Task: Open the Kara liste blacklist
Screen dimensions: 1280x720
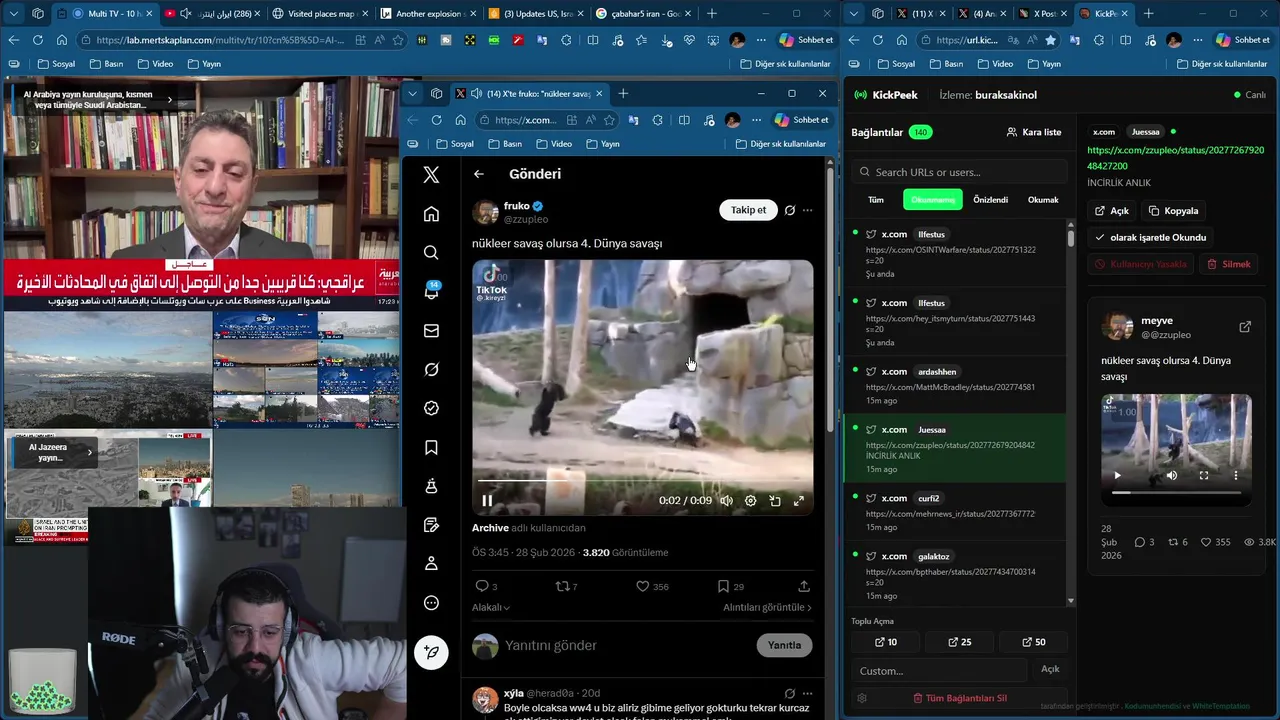Action: [x=1034, y=132]
